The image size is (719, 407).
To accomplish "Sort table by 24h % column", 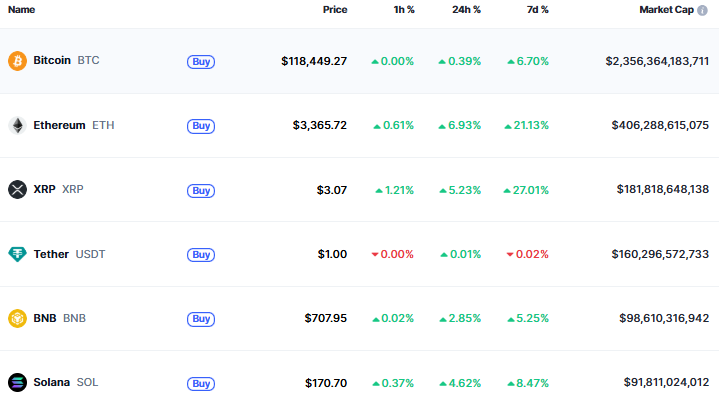I will tap(466, 10).
